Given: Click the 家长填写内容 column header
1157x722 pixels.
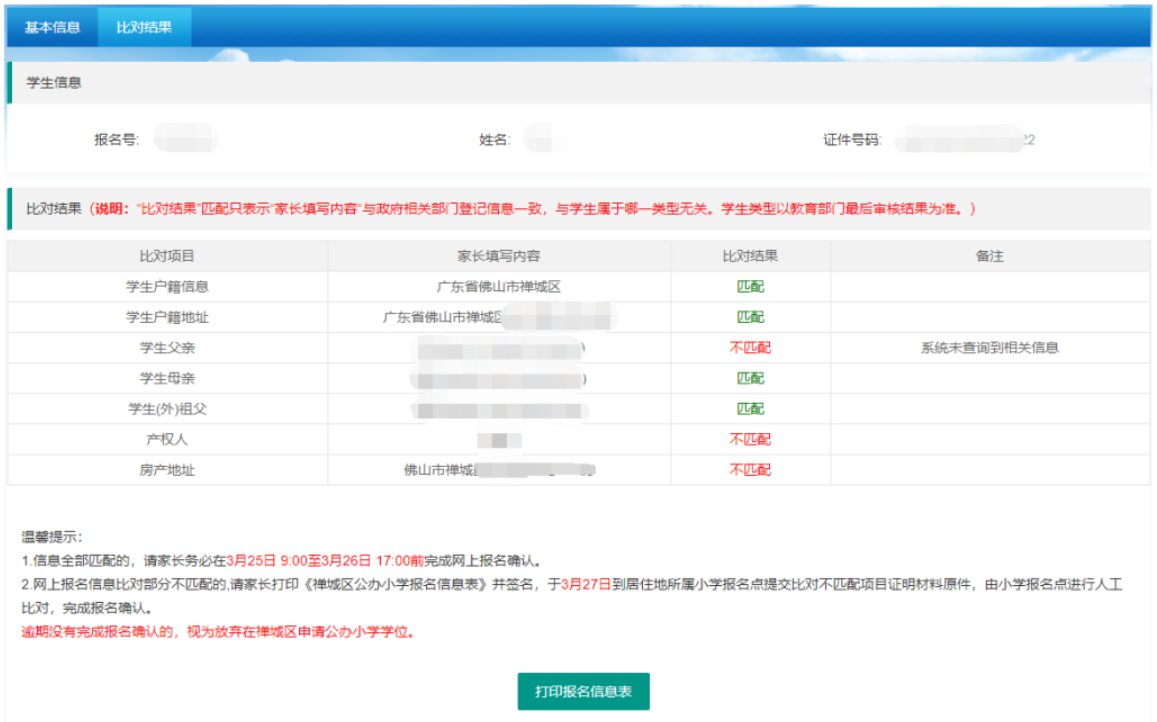Looking at the screenshot, I should point(498,256).
